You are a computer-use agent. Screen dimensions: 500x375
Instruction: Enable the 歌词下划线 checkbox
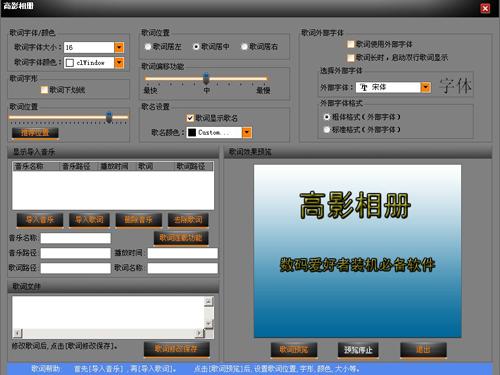point(44,90)
